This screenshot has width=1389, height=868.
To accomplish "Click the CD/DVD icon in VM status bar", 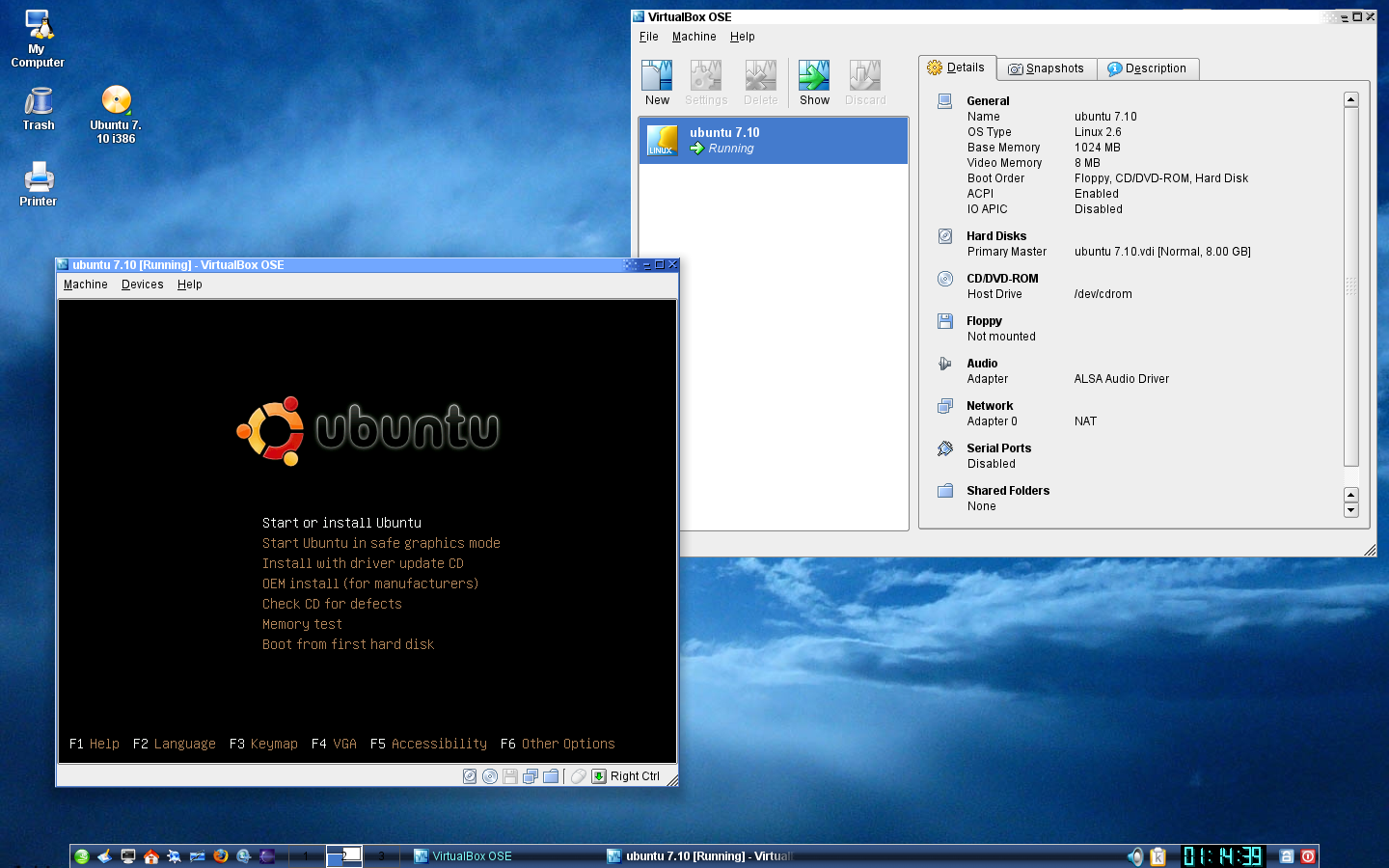I will tap(490, 776).
